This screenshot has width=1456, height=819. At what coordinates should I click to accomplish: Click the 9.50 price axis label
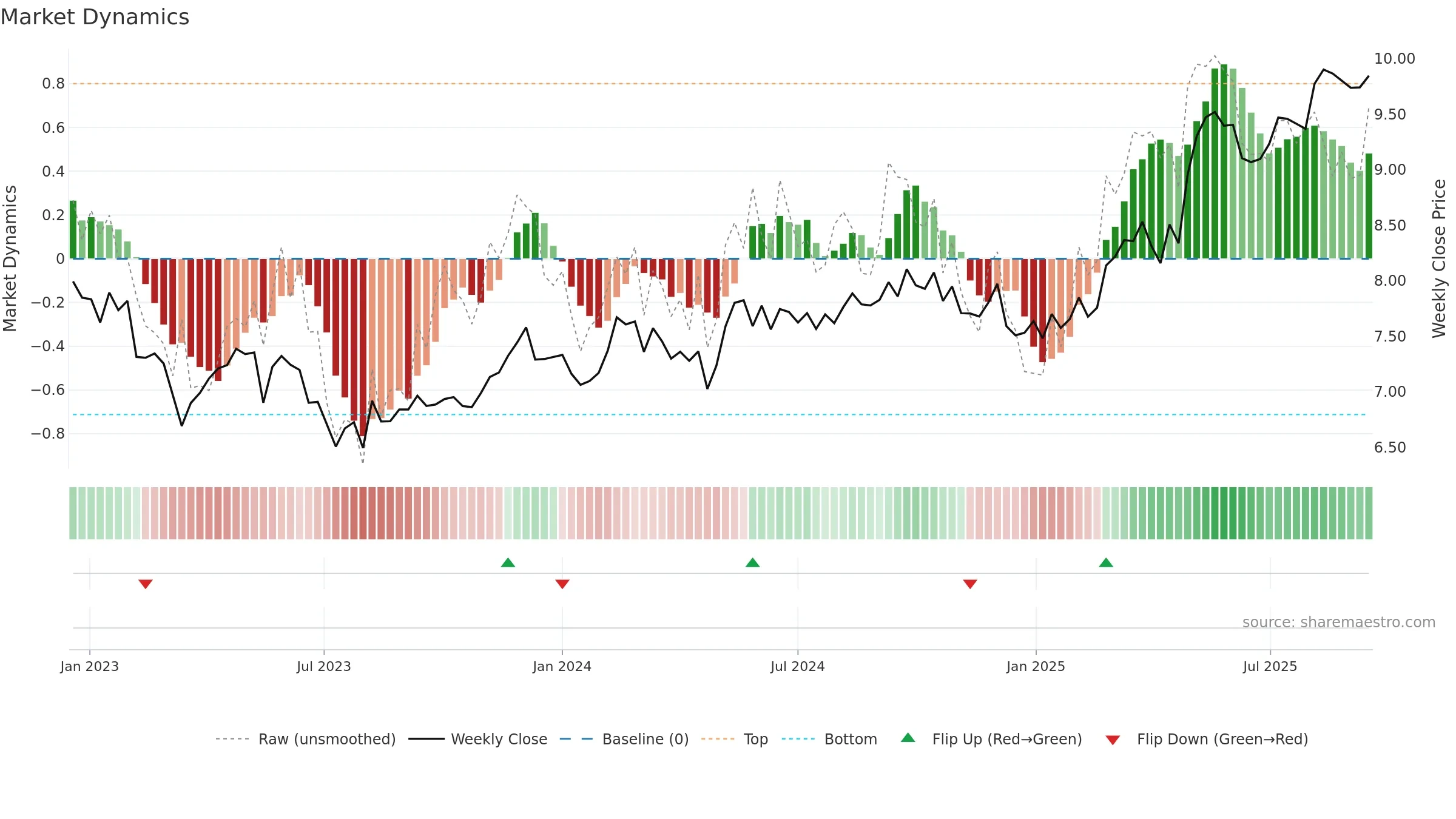pos(1390,115)
